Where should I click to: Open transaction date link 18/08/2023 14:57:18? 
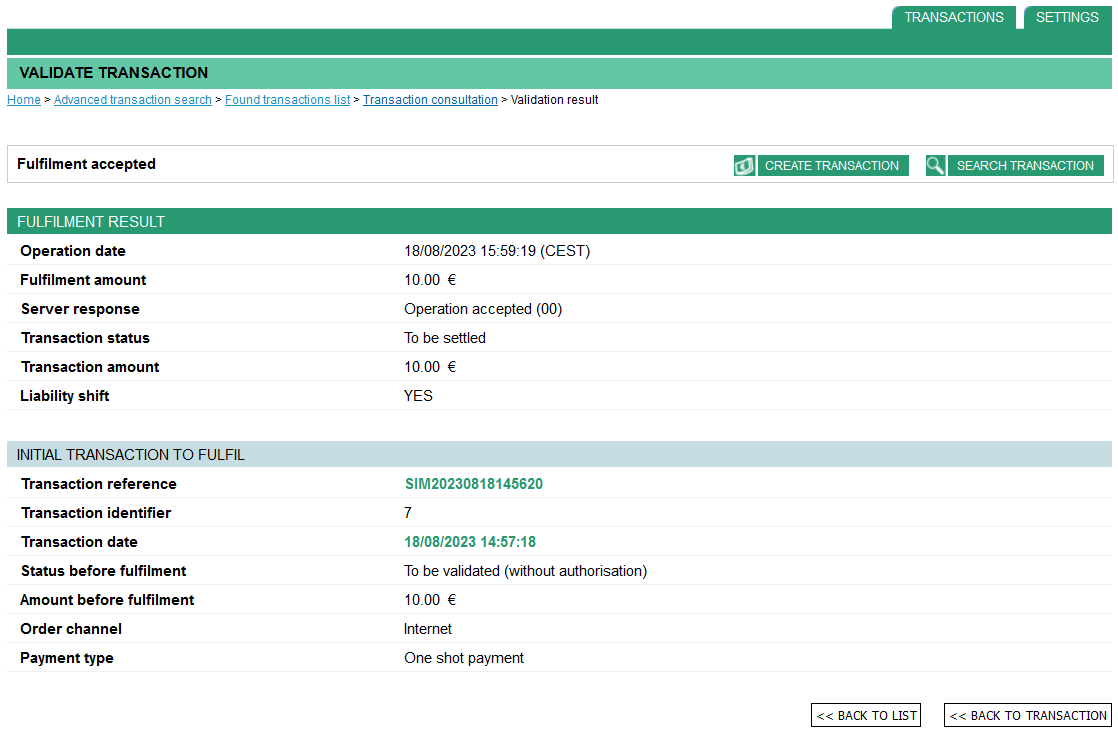click(x=469, y=541)
